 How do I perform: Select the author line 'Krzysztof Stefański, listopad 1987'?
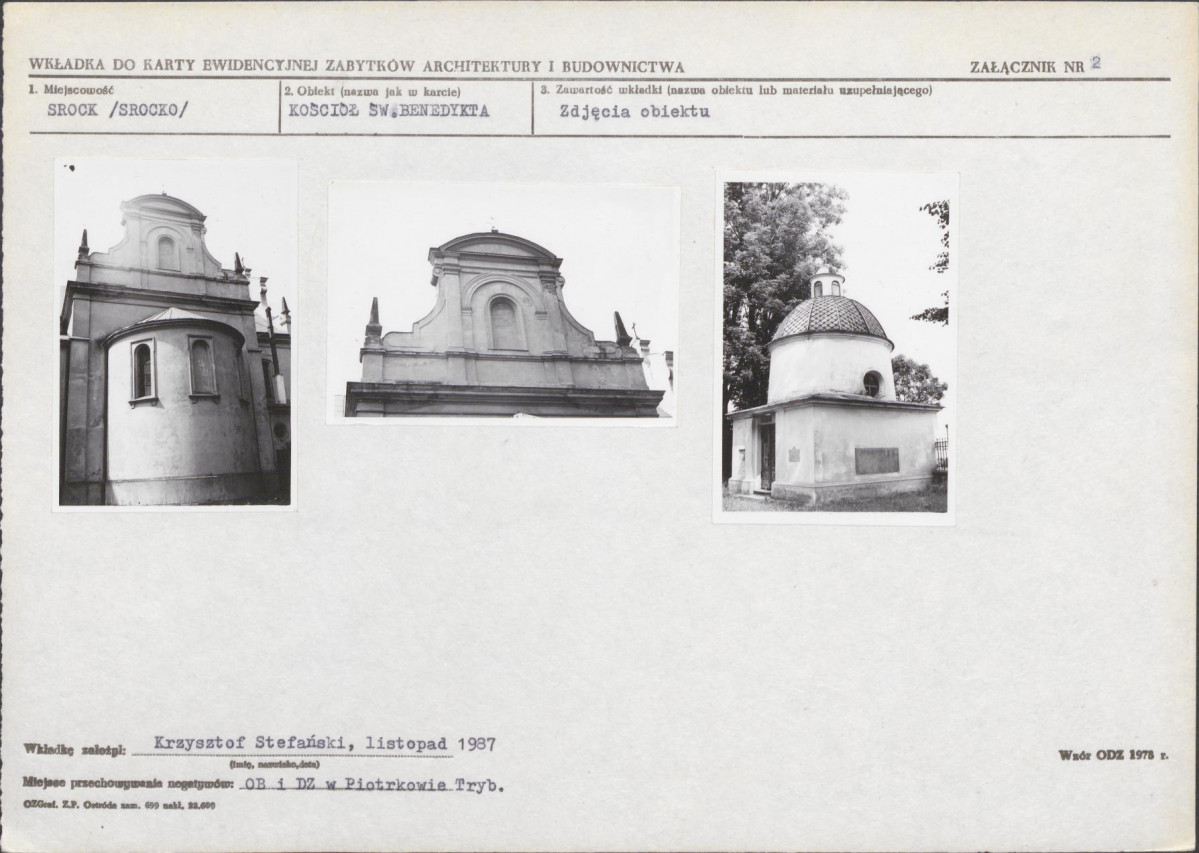325,743
